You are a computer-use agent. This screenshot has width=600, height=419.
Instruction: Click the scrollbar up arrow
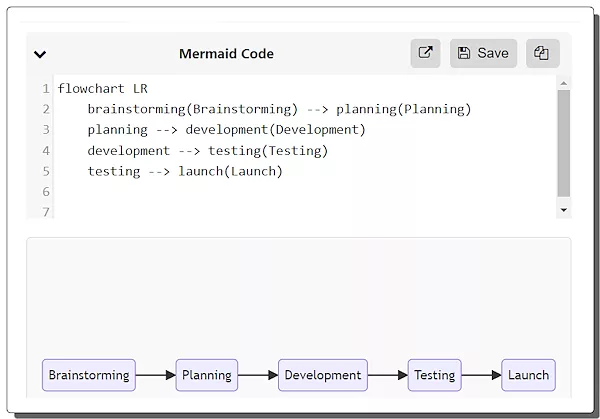click(x=563, y=83)
